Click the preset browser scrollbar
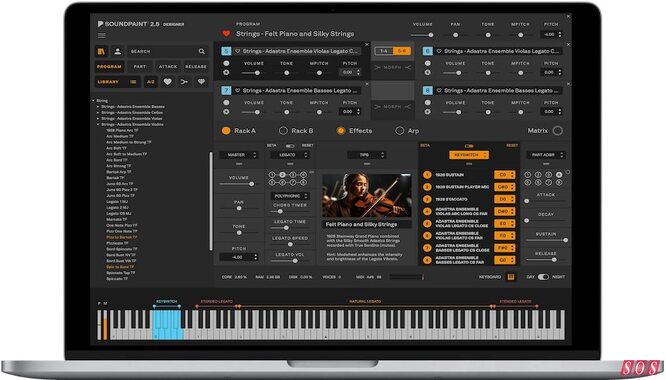 (x=211, y=201)
